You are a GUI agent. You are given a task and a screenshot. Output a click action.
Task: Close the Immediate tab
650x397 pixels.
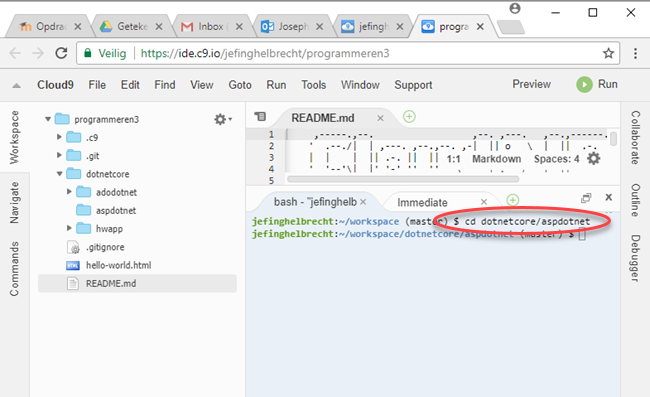484,202
